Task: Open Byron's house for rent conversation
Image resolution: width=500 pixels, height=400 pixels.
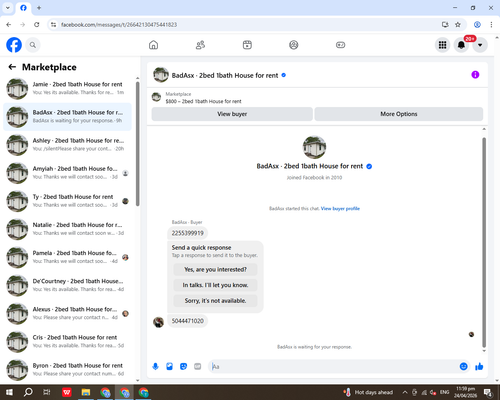Action: tap(67, 370)
